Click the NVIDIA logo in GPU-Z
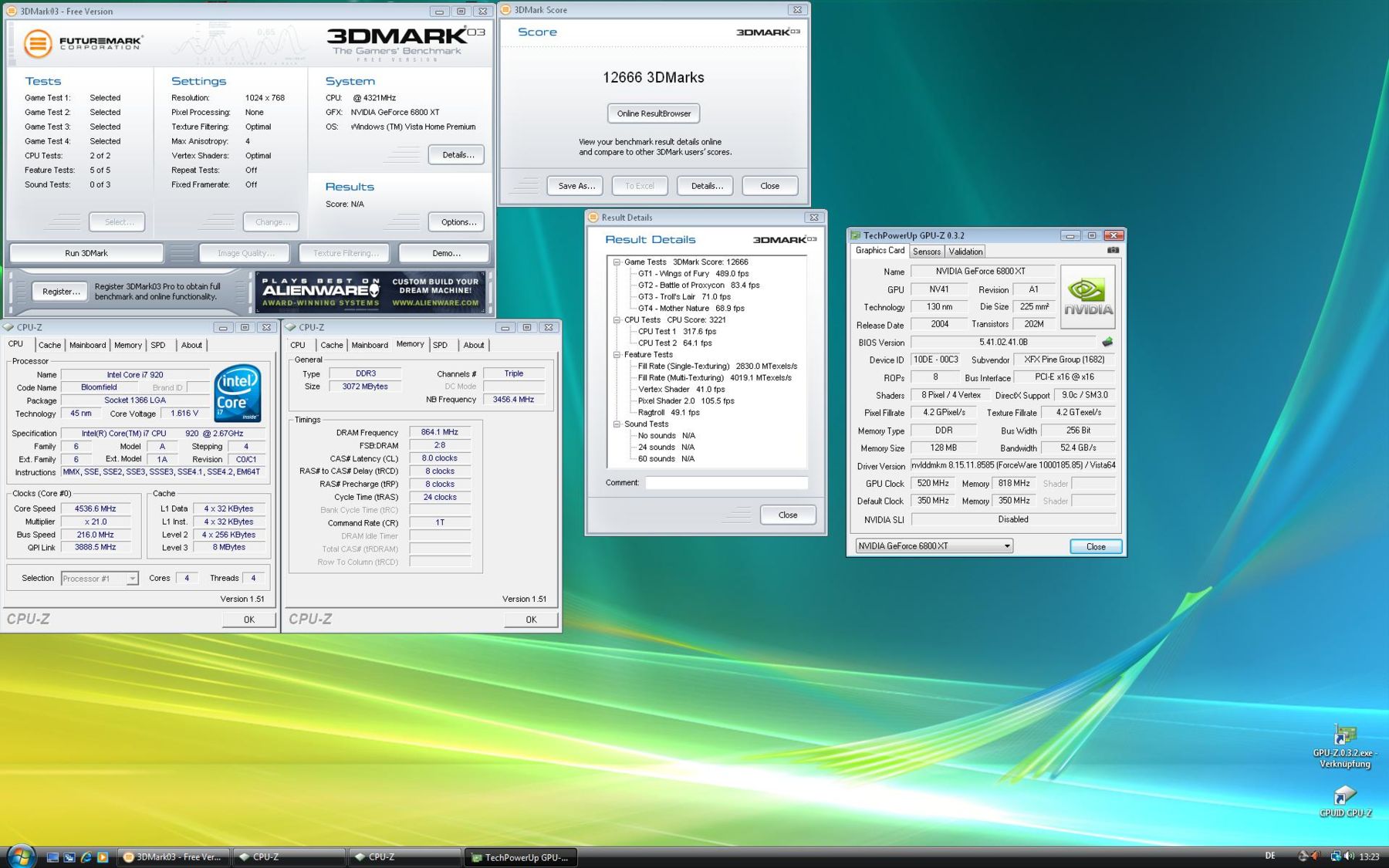The height and width of the screenshot is (868, 1389). coord(1087,297)
